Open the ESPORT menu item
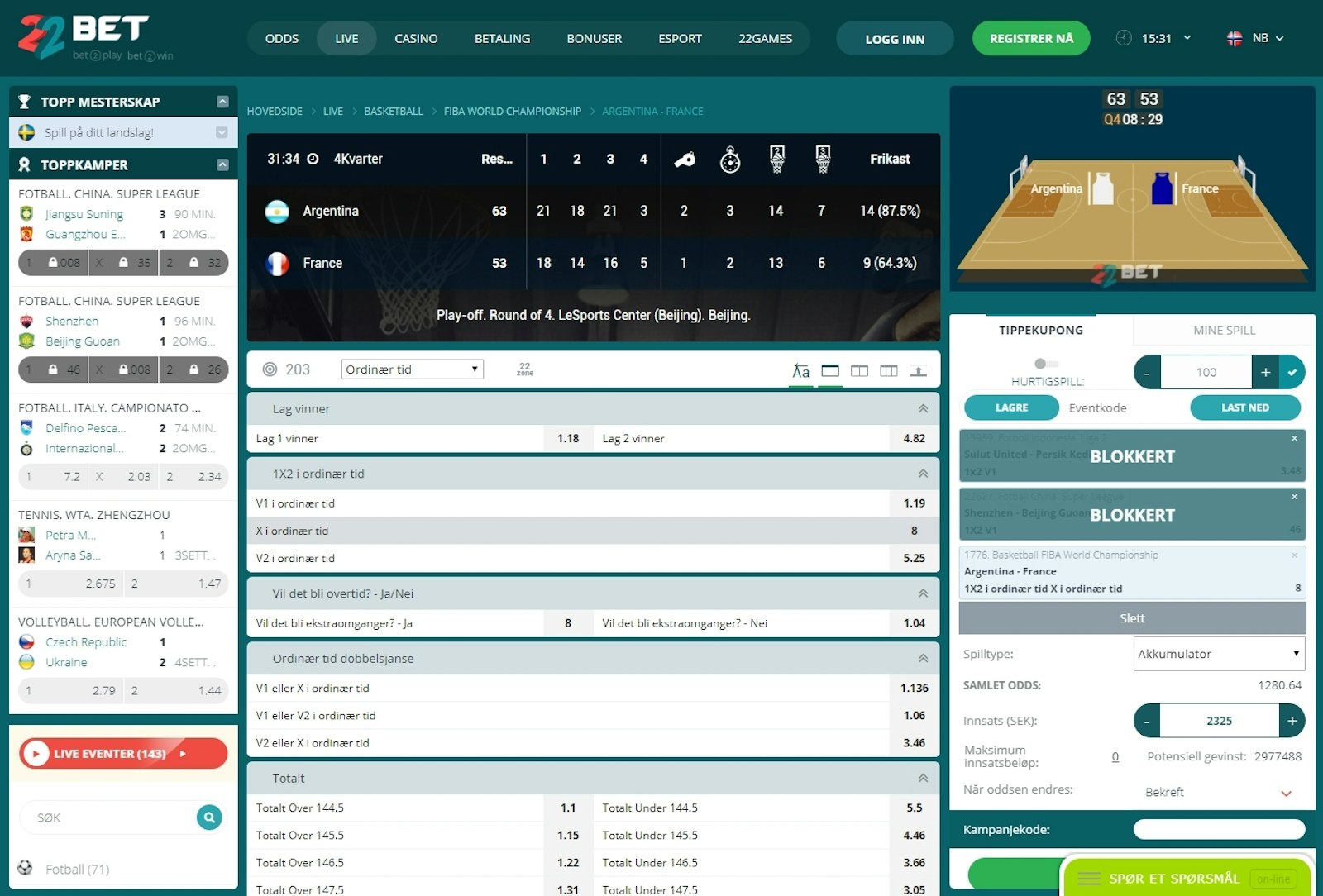1323x896 pixels. (x=680, y=38)
